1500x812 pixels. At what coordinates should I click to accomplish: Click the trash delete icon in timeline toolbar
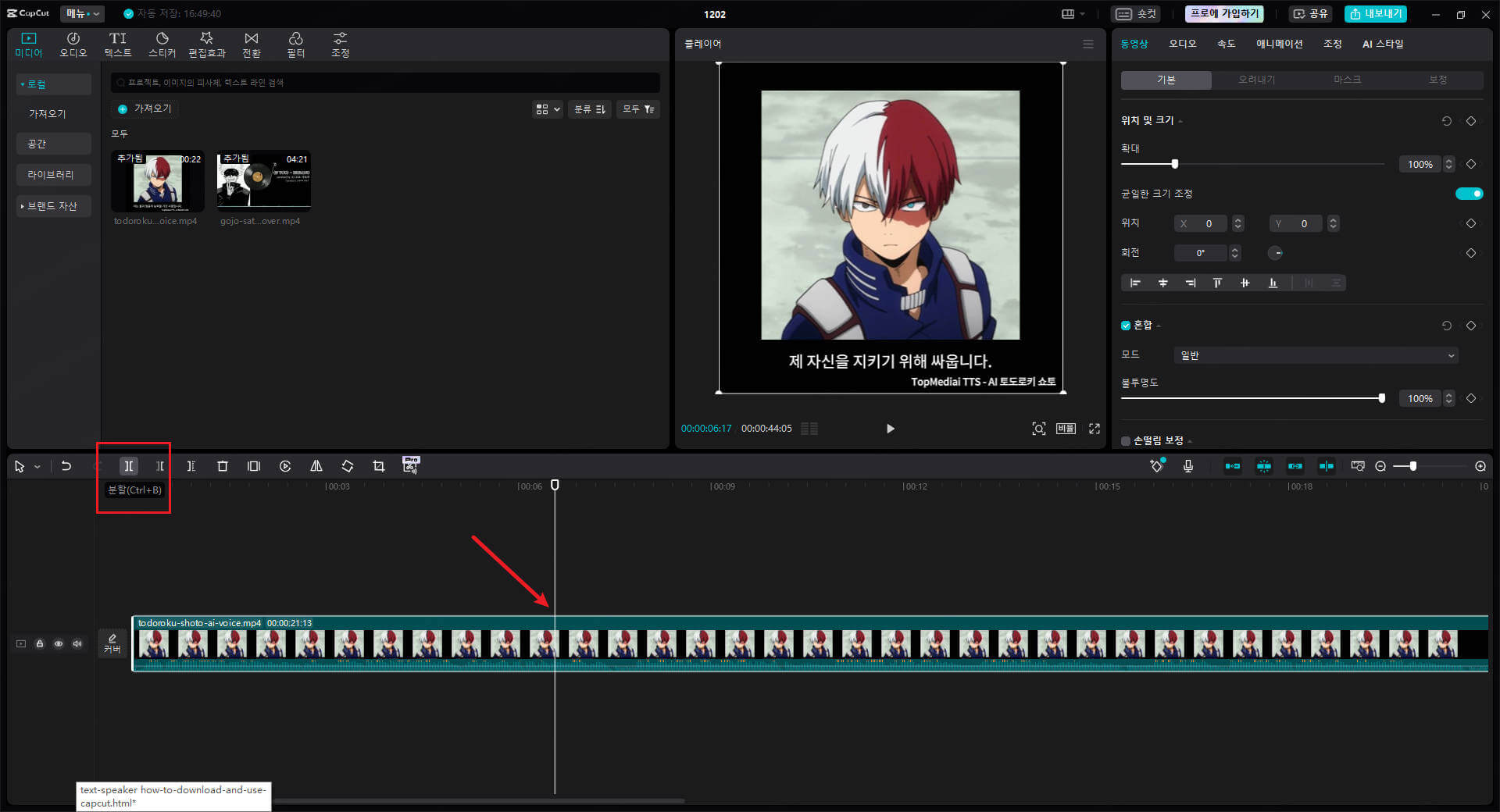[x=222, y=466]
